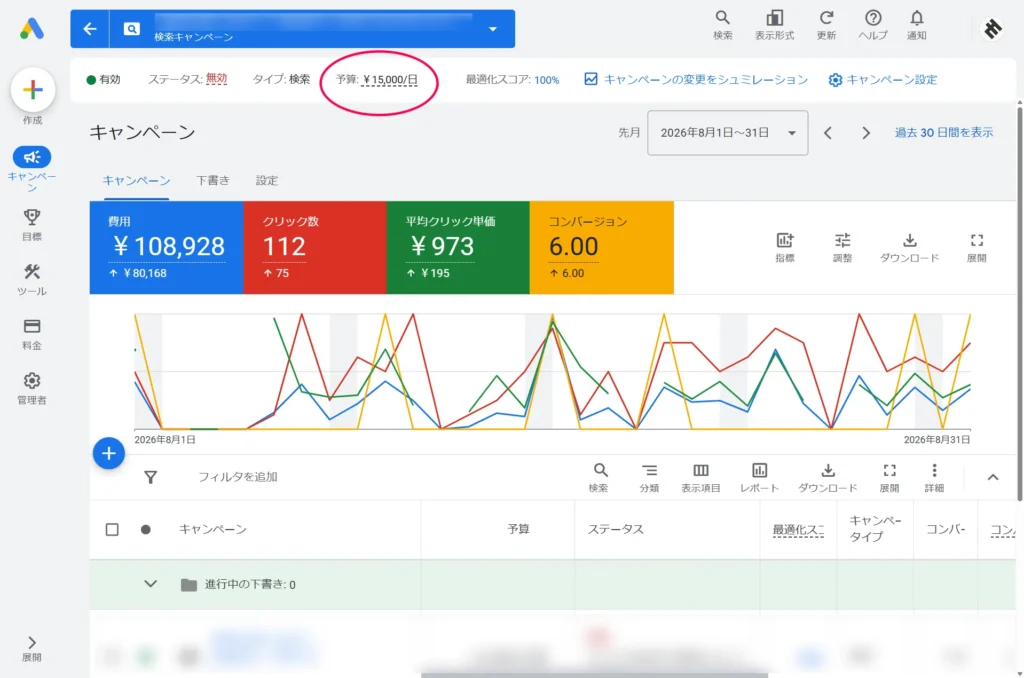Click 過去 30 日間を表示 link
Screen dimensions: 1024x678
(x=944, y=133)
